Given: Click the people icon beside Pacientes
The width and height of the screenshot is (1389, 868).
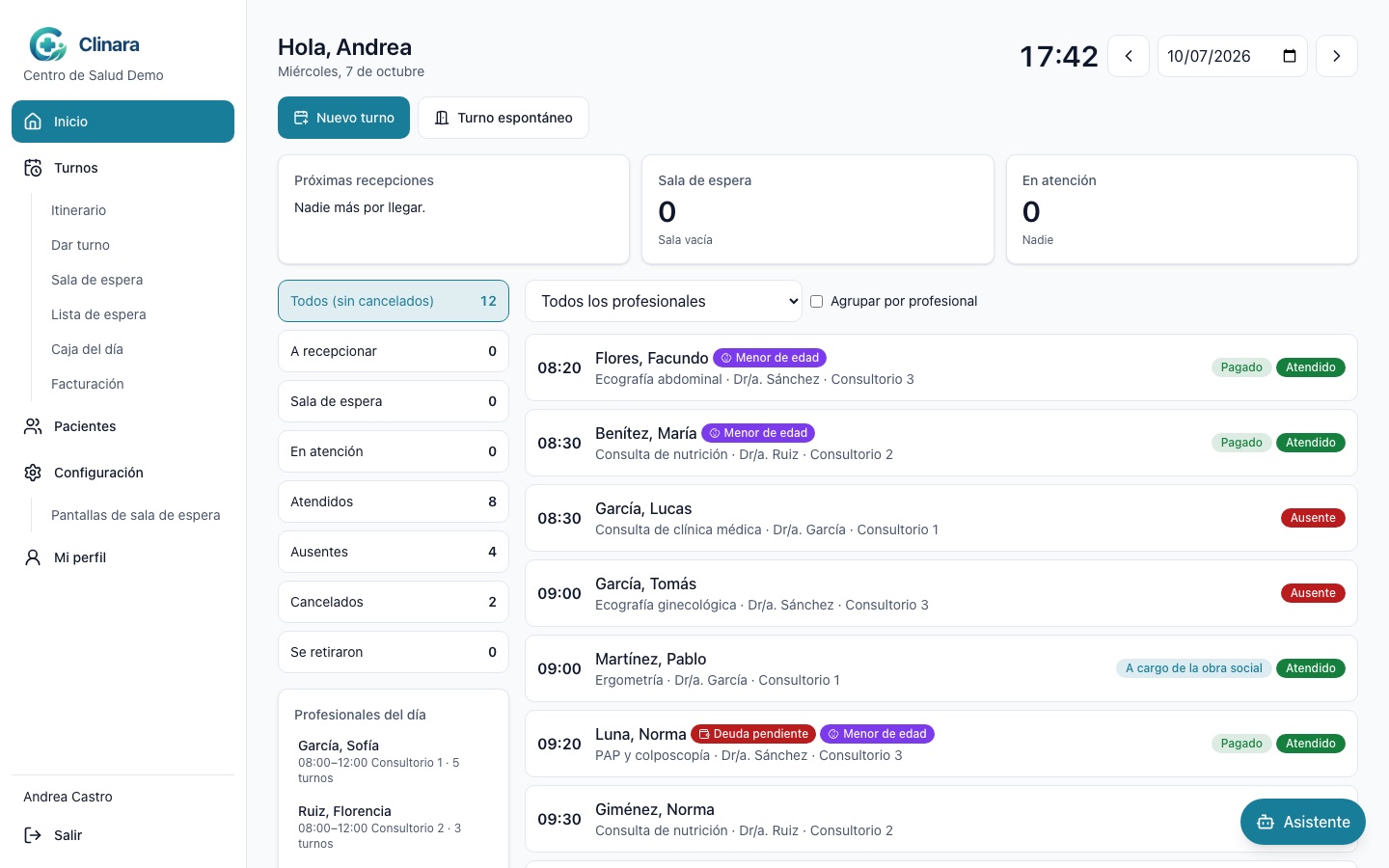Looking at the screenshot, I should [33, 426].
